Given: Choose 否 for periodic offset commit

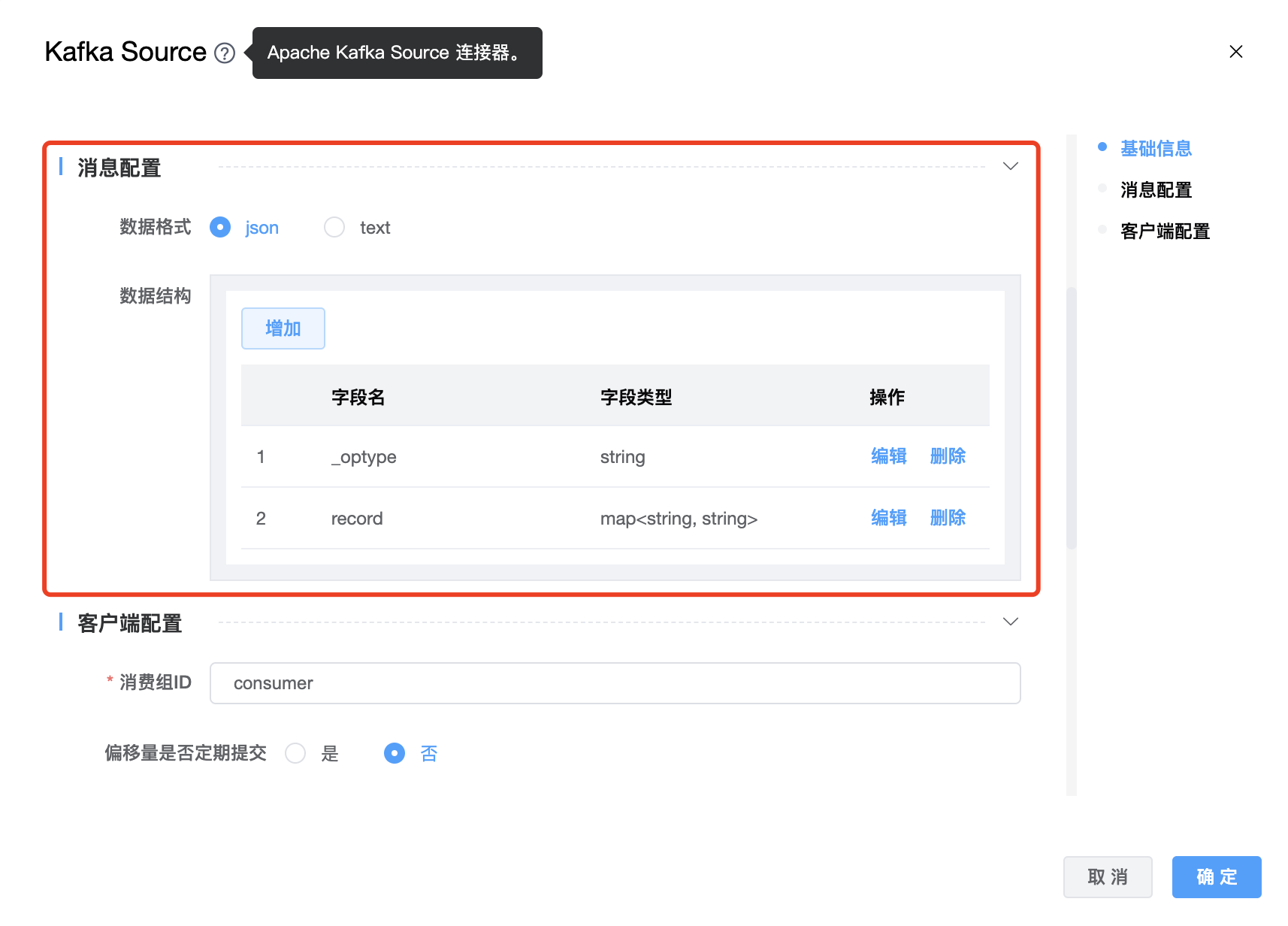Looking at the screenshot, I should [x=395, y=753].
